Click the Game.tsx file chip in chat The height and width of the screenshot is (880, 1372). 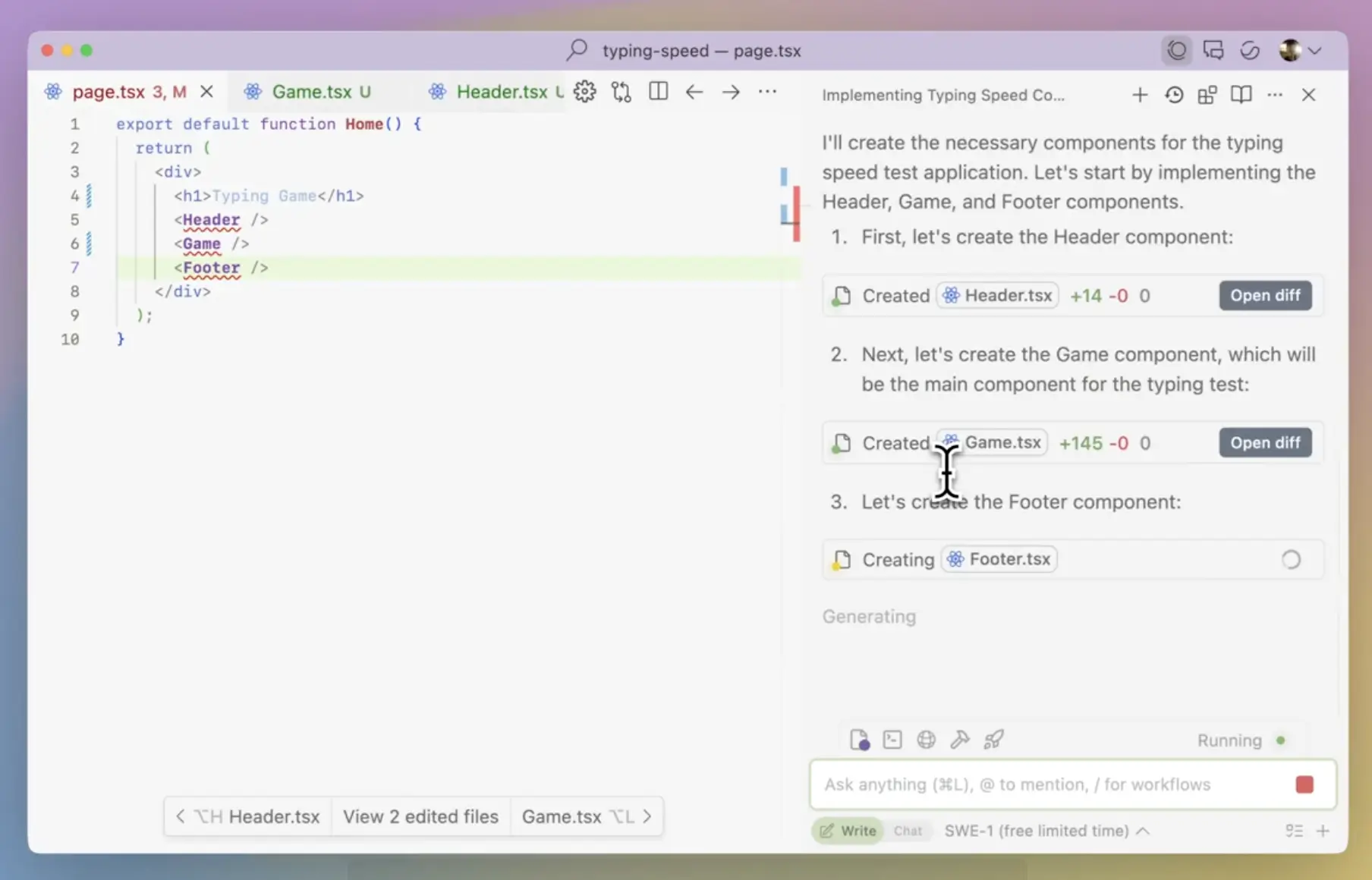pyautogui.click(x=992, y=442)
